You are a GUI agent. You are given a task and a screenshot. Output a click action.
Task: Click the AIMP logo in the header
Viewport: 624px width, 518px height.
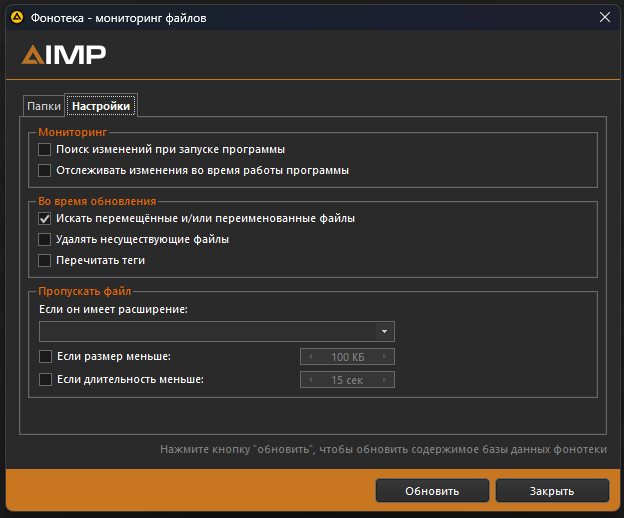pyautogui.click(x=64, y=55)
